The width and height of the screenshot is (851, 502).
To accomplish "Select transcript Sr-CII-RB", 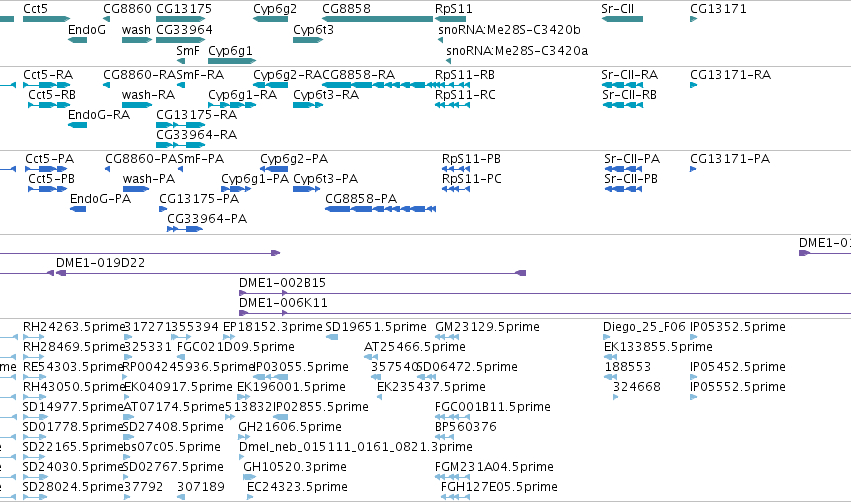I will pos(623,105).
